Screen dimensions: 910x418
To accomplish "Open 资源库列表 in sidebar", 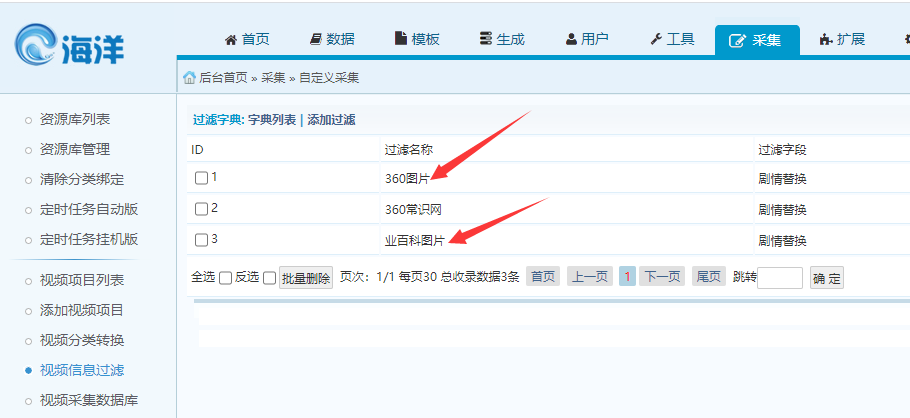I will click(x=75, y=120).
